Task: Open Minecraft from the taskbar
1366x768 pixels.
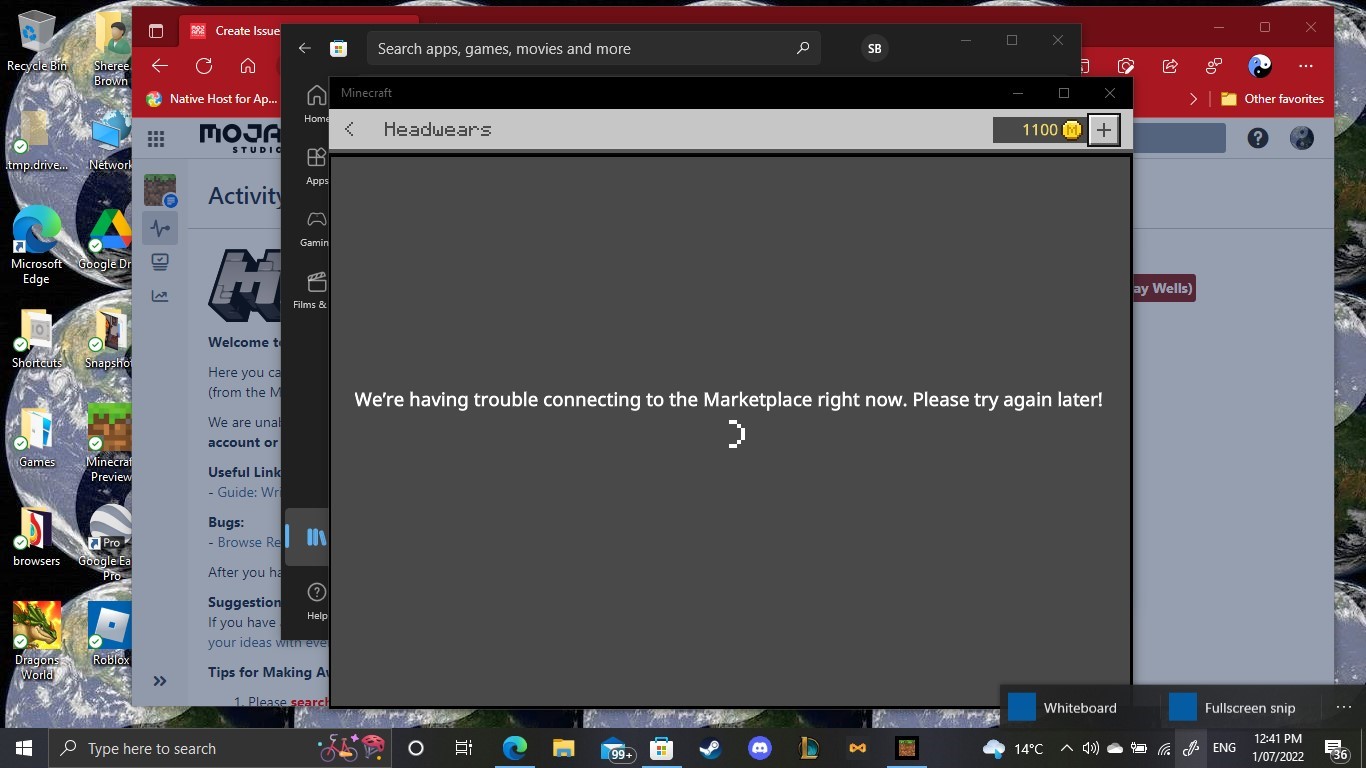Action: click(x=907, y=748)
